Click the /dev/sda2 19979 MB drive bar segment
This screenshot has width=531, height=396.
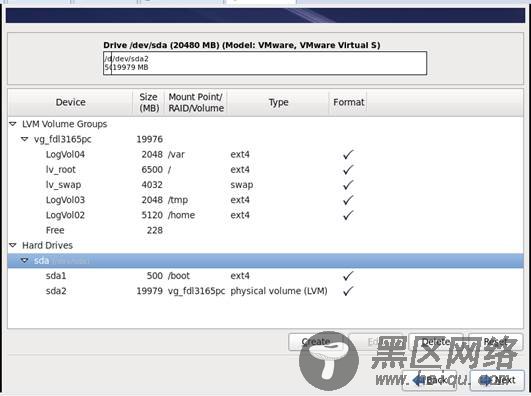click(x=269, y=63)
